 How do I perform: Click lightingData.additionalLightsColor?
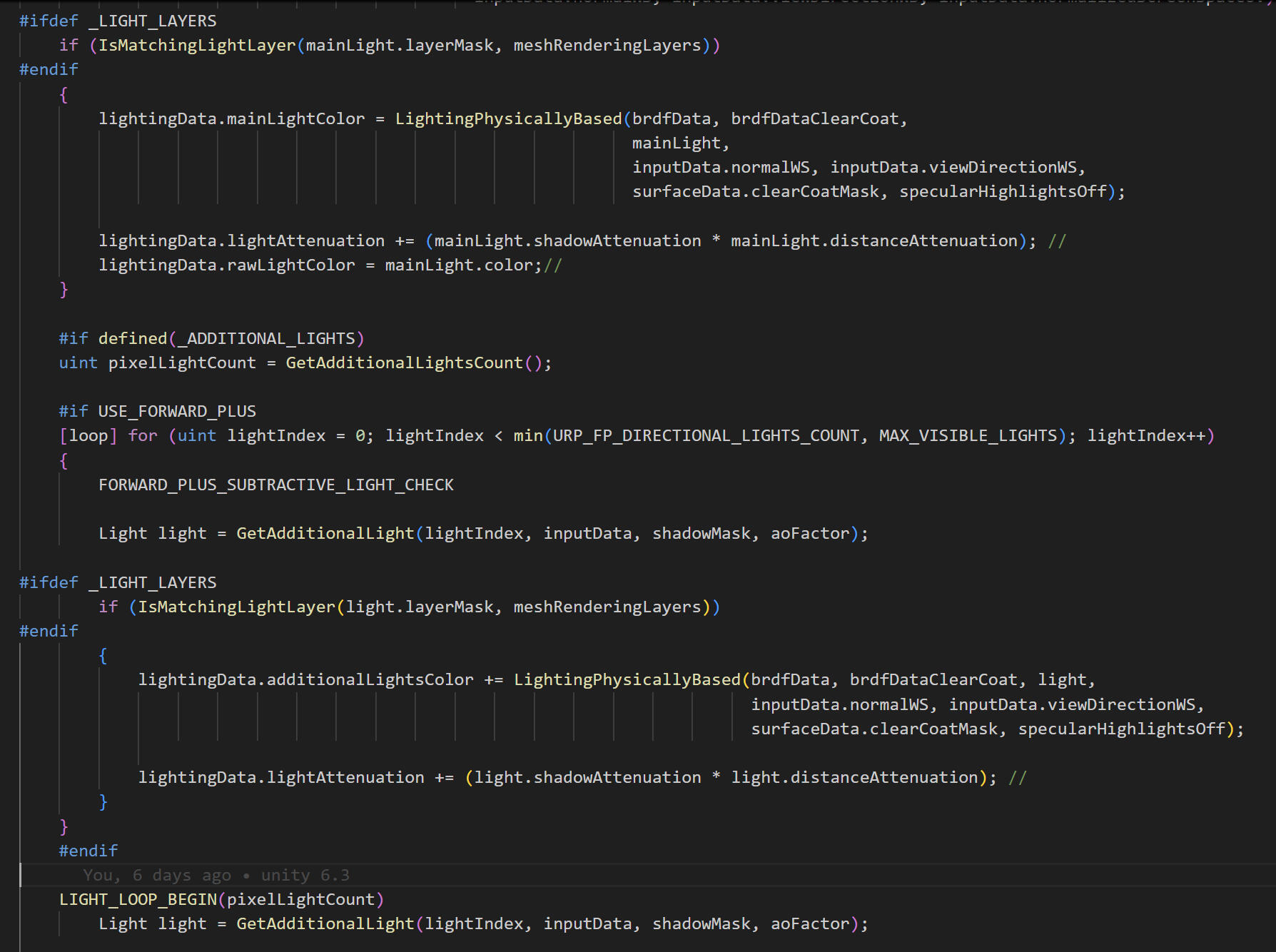tap(305, 679)
